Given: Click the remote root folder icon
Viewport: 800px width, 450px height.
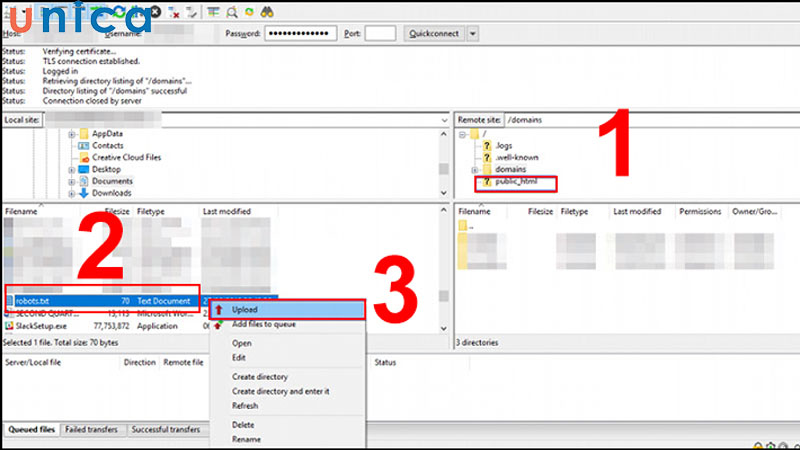Looking at the screenshot, I should click(x=474, y=134).
